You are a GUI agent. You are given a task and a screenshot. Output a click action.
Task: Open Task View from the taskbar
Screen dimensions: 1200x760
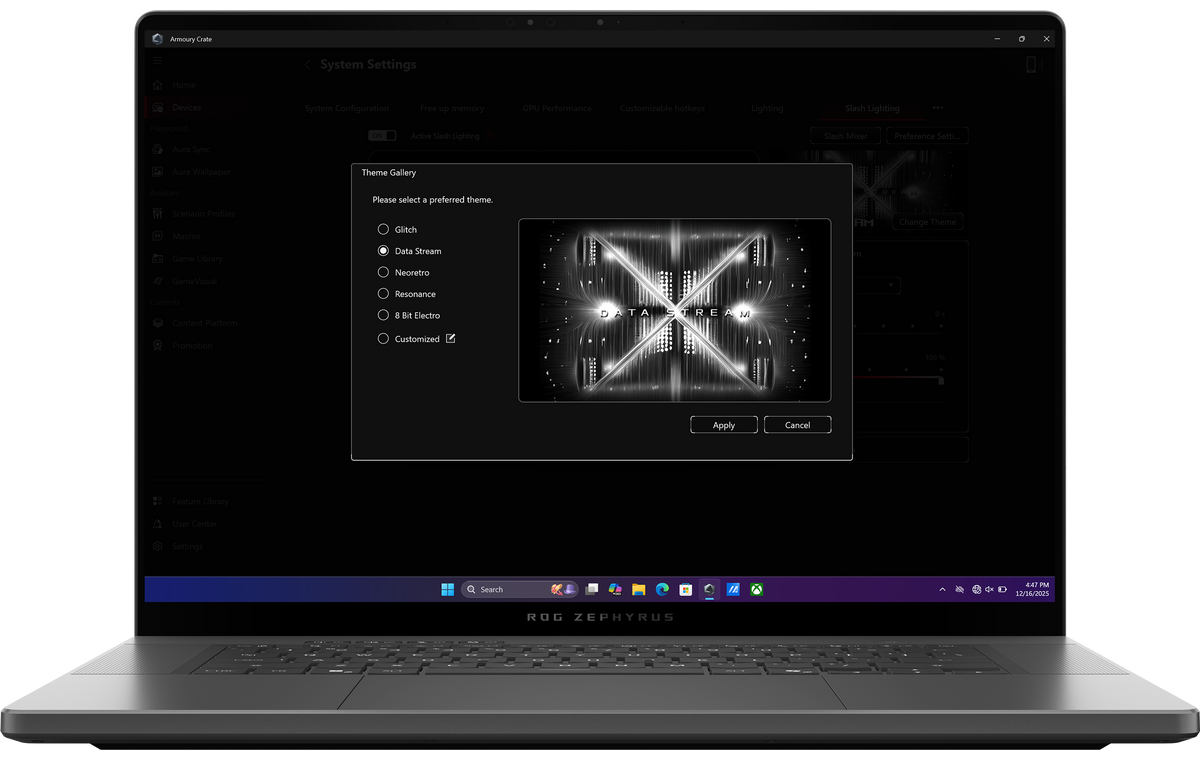(592, 589)
